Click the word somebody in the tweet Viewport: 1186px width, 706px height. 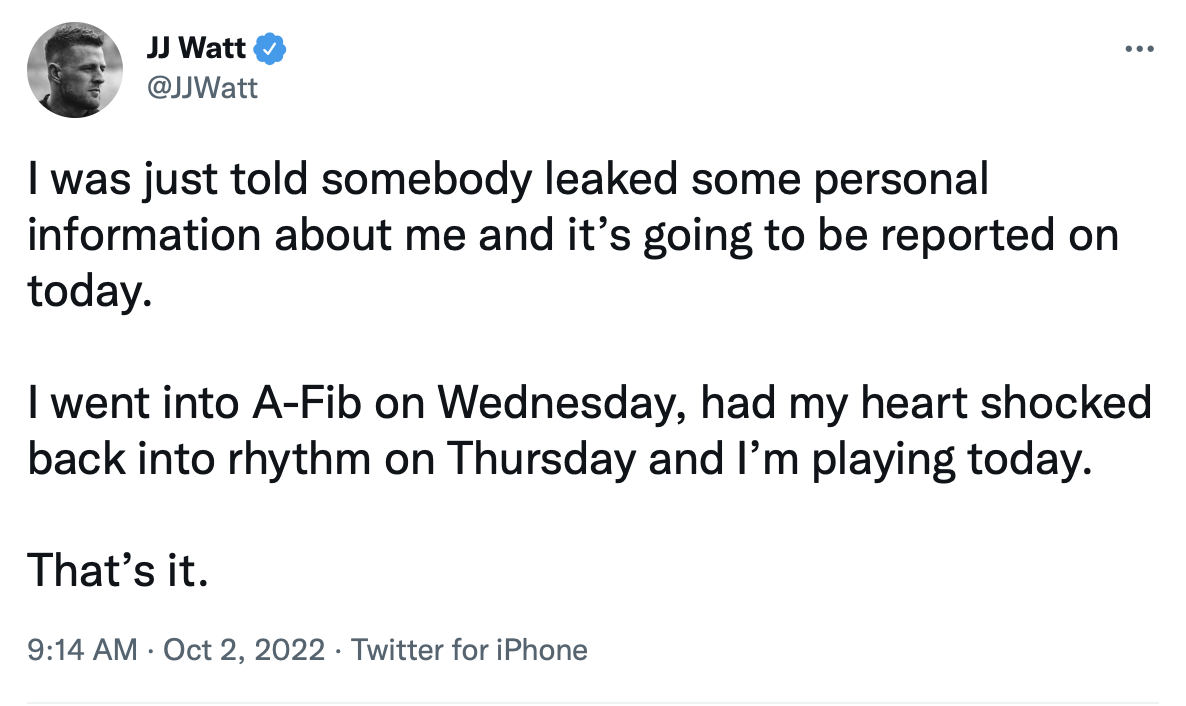[x=427, y=179]
